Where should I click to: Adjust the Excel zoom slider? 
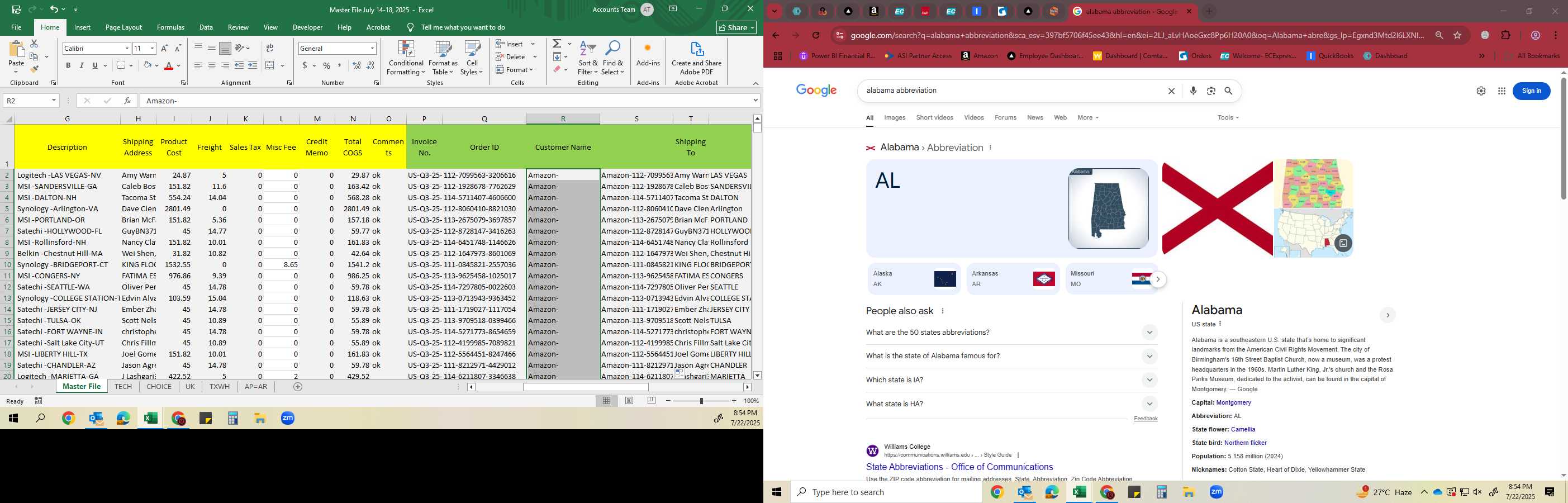tap(701, 401)
